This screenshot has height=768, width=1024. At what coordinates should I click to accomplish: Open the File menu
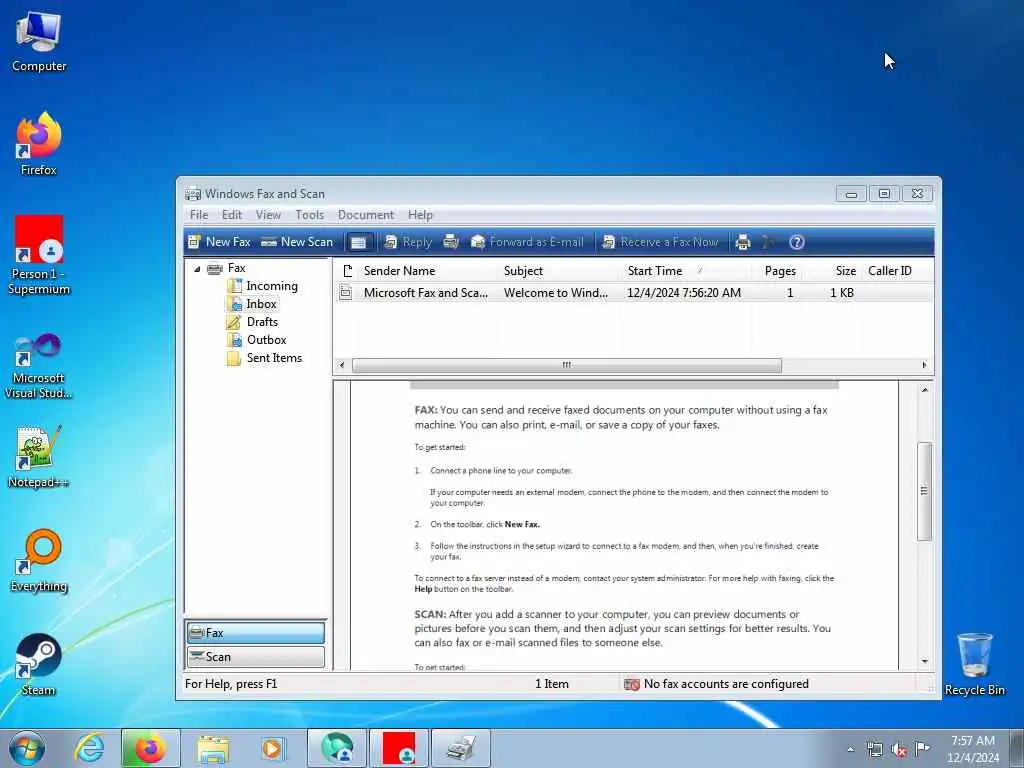coord(199,215)
